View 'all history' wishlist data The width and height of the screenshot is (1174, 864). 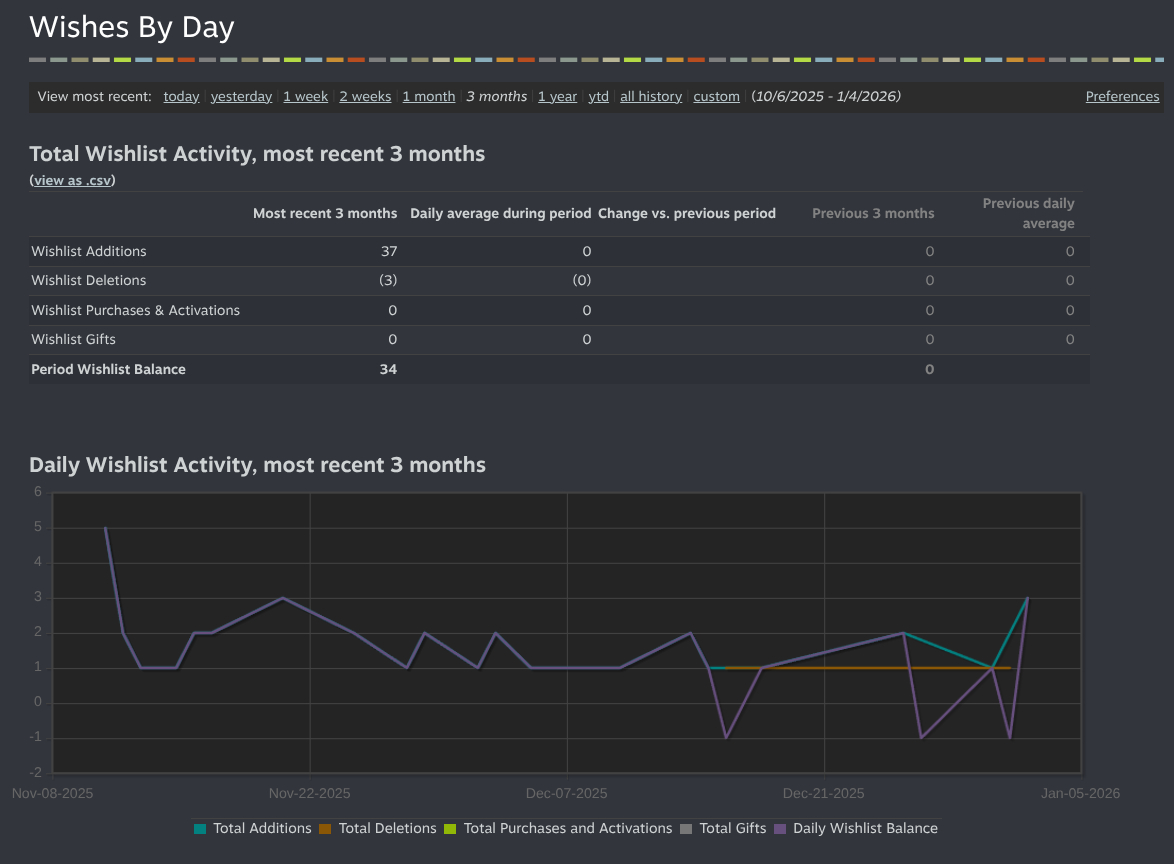[650, 97]
